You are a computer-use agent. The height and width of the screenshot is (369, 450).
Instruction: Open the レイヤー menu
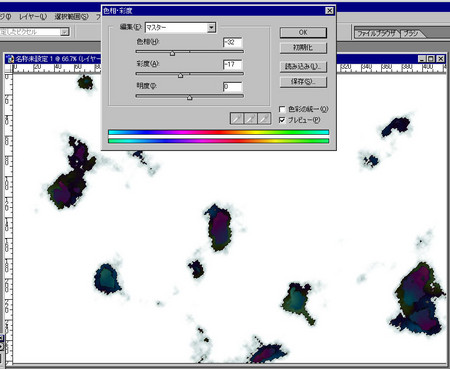[x=33, y=17]
